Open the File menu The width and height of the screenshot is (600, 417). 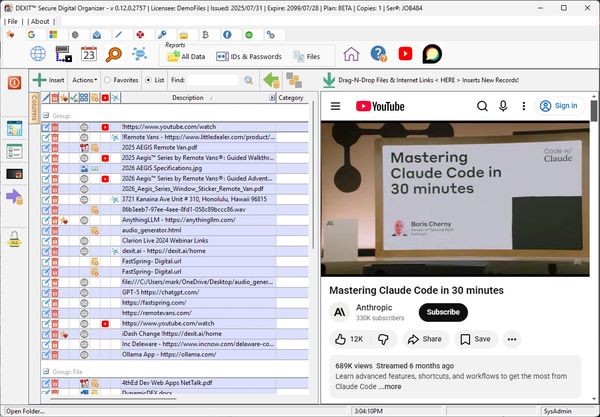(12, 20)
